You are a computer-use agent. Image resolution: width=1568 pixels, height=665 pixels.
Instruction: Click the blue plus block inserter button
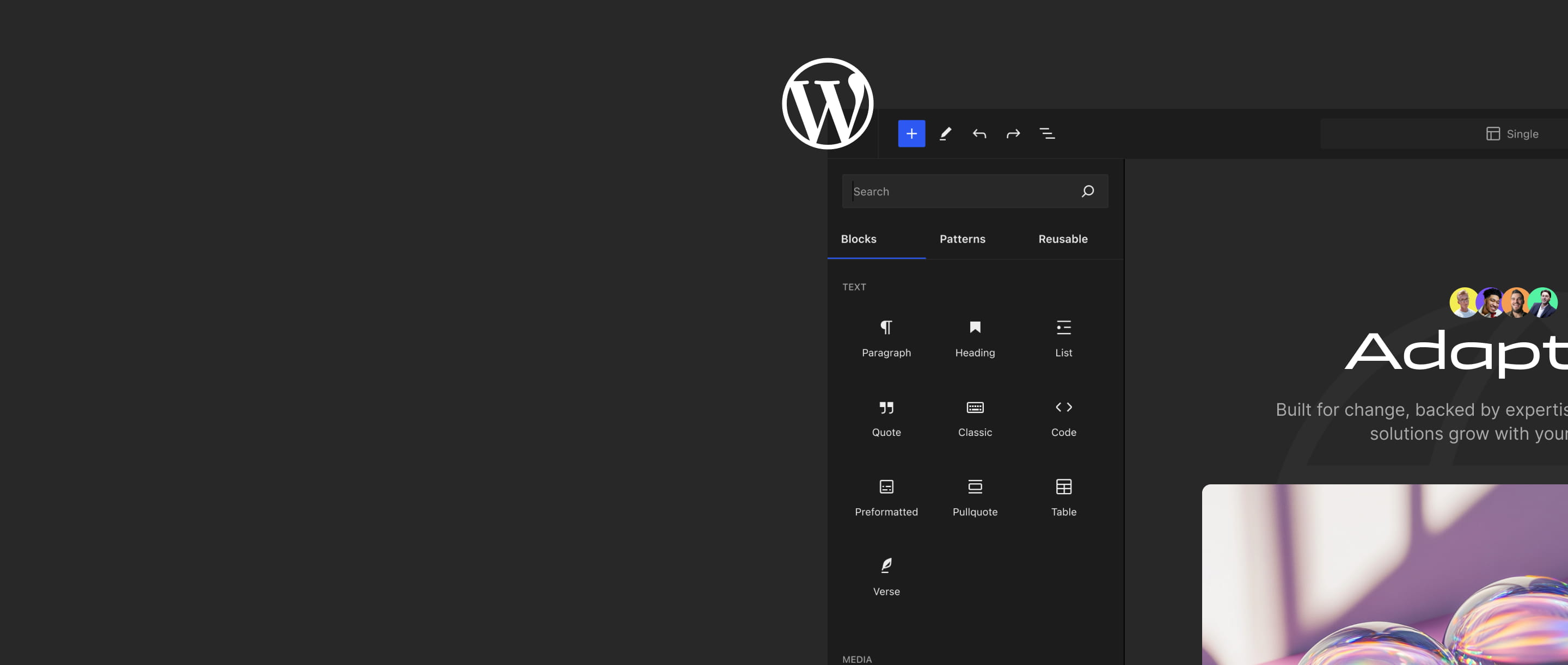[911, 134]
